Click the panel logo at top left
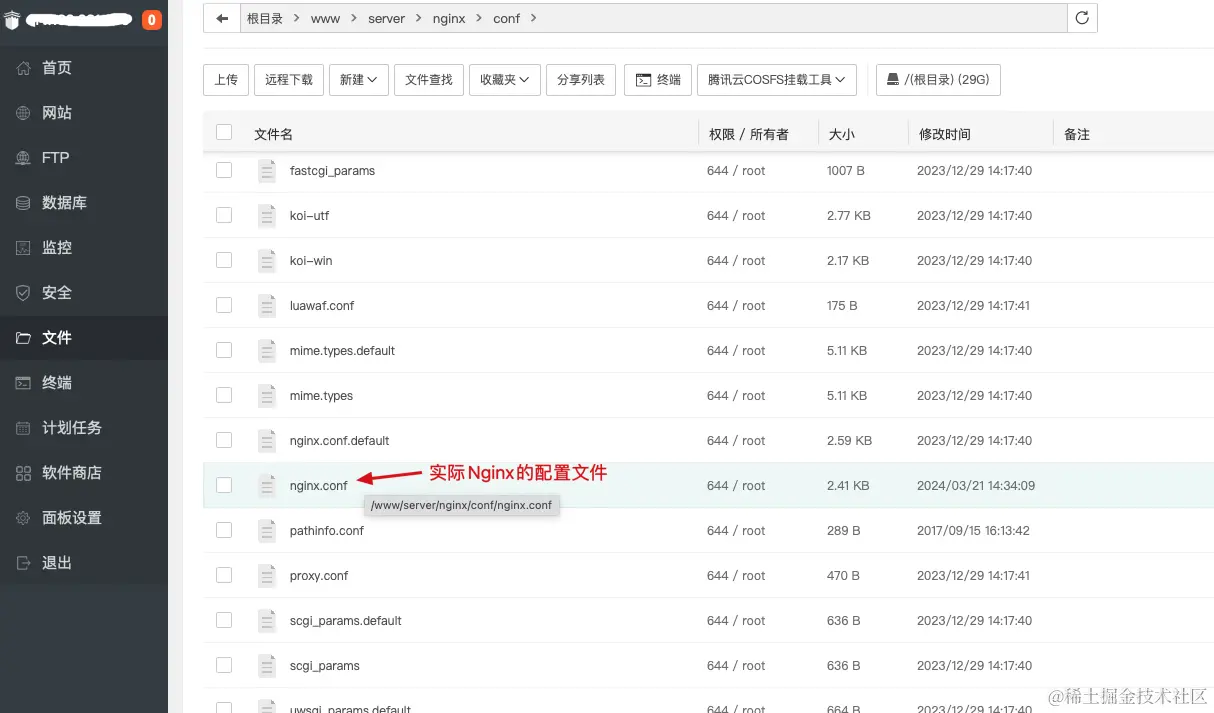 (x=12, y=20)
